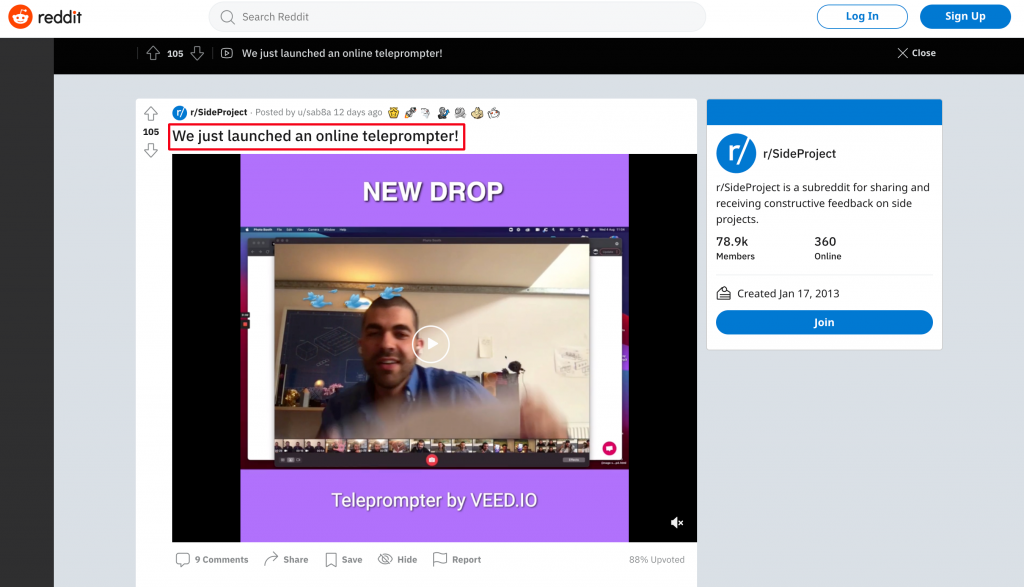This screenshot has width=1024, height=587.
Task: Click the post title 'We just launched an online teleprompter!'
Action: [x=315, y=136]
